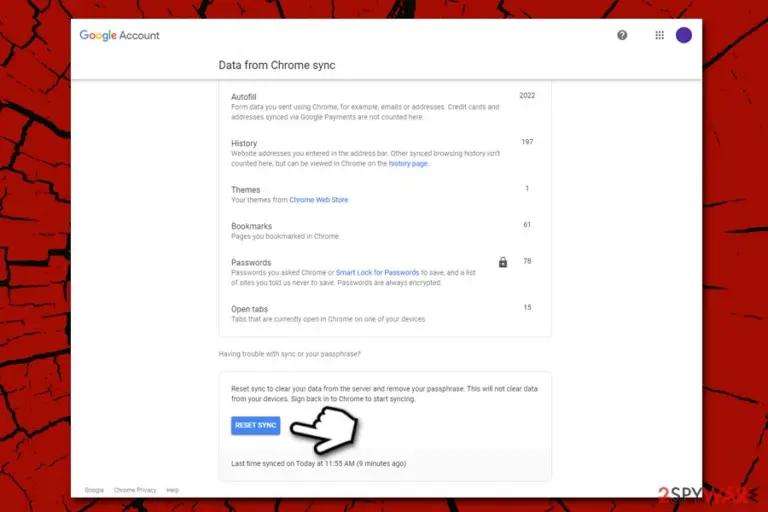The image size is (768, 512).
Task: Open the Google apps grid icon
Action: click(x=659, y=35)
